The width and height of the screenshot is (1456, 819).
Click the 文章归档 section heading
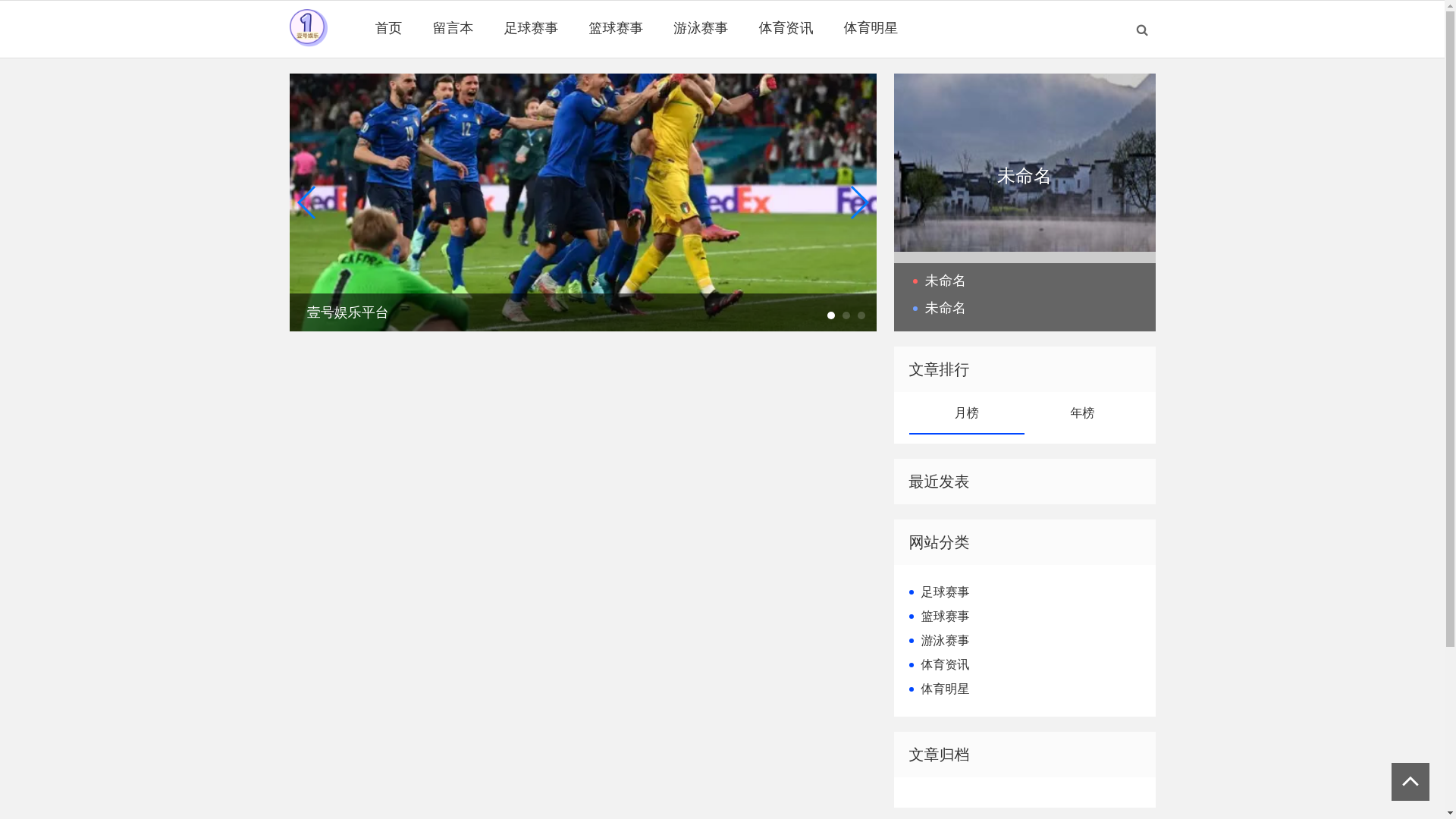939,755
